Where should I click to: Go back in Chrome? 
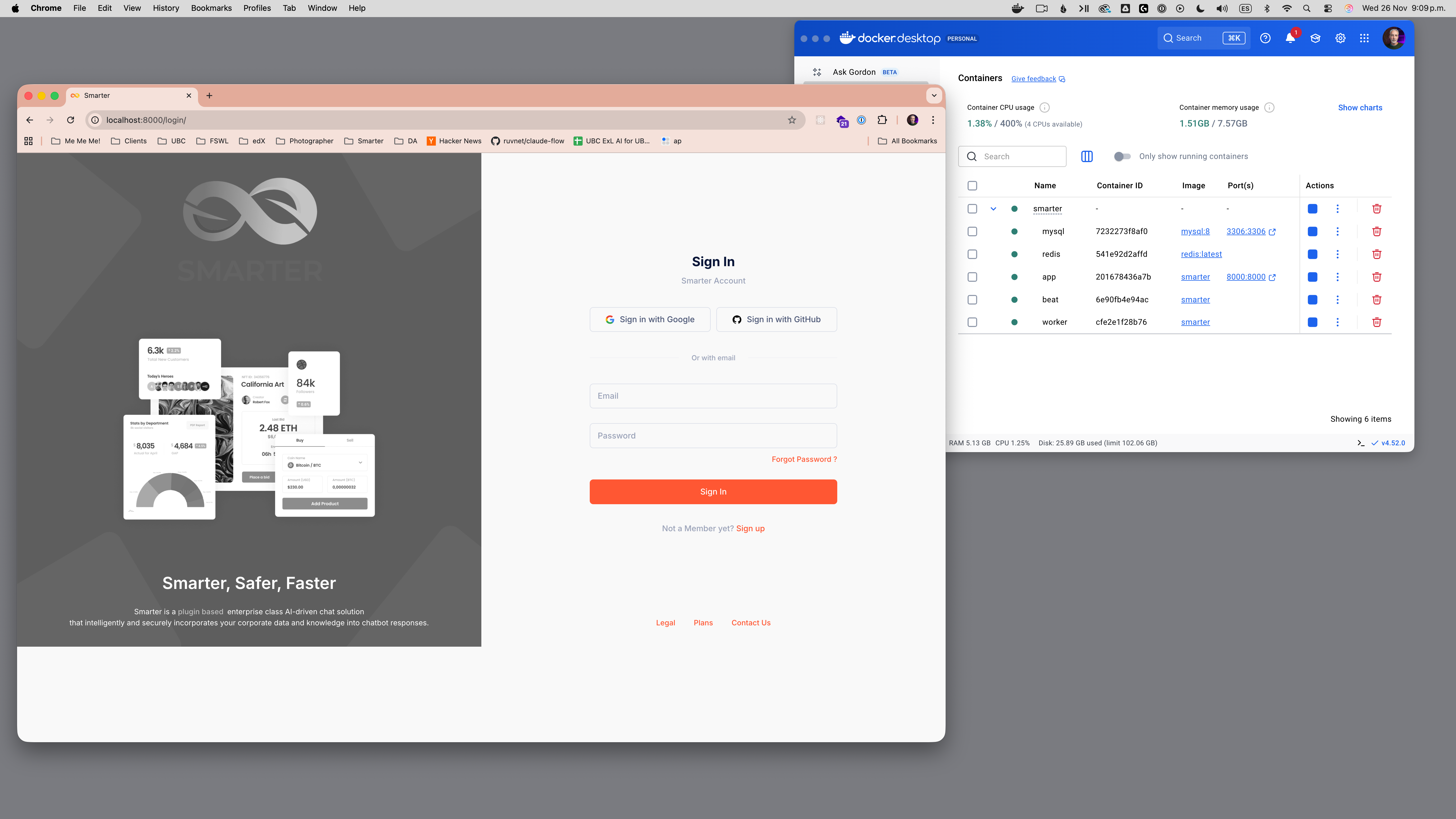tap(29, 120)
